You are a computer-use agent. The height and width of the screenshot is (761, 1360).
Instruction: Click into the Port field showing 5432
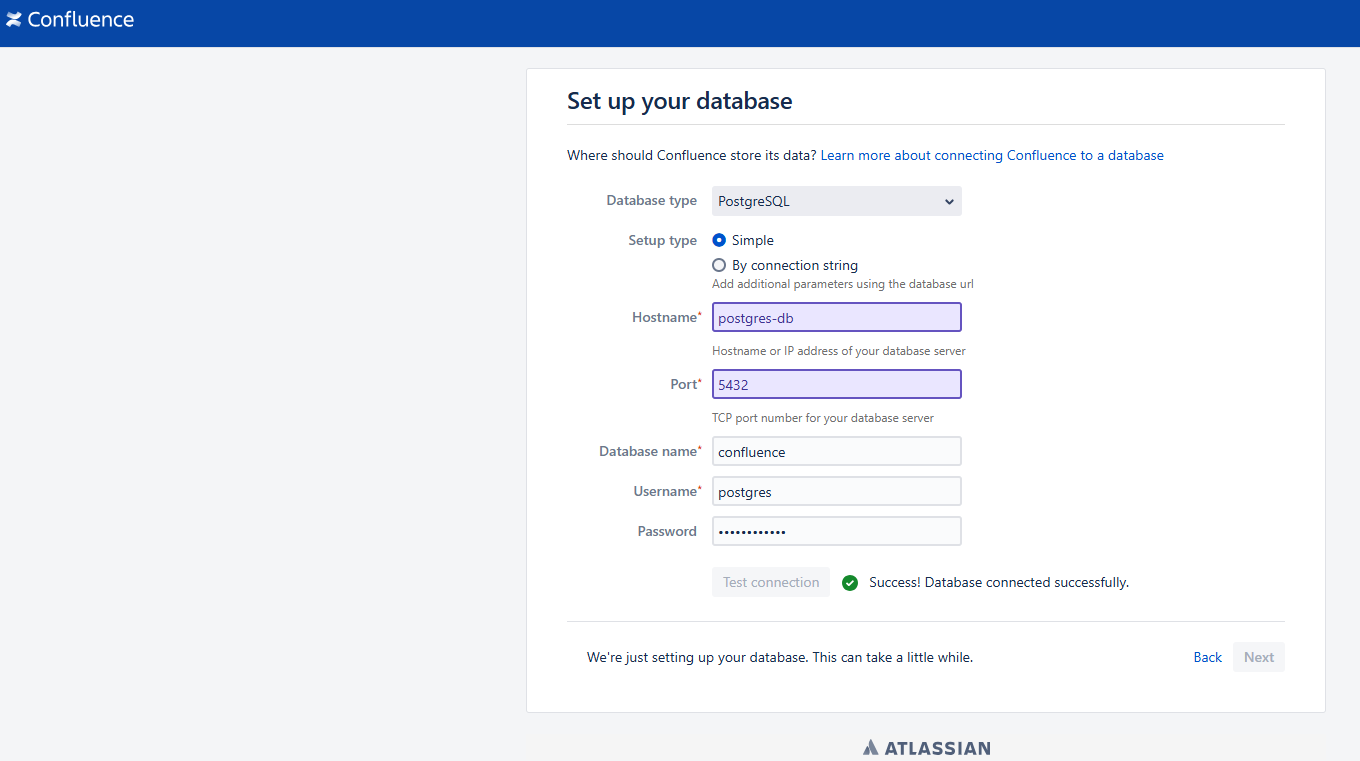pyautogui.click(x=836, y=385)
